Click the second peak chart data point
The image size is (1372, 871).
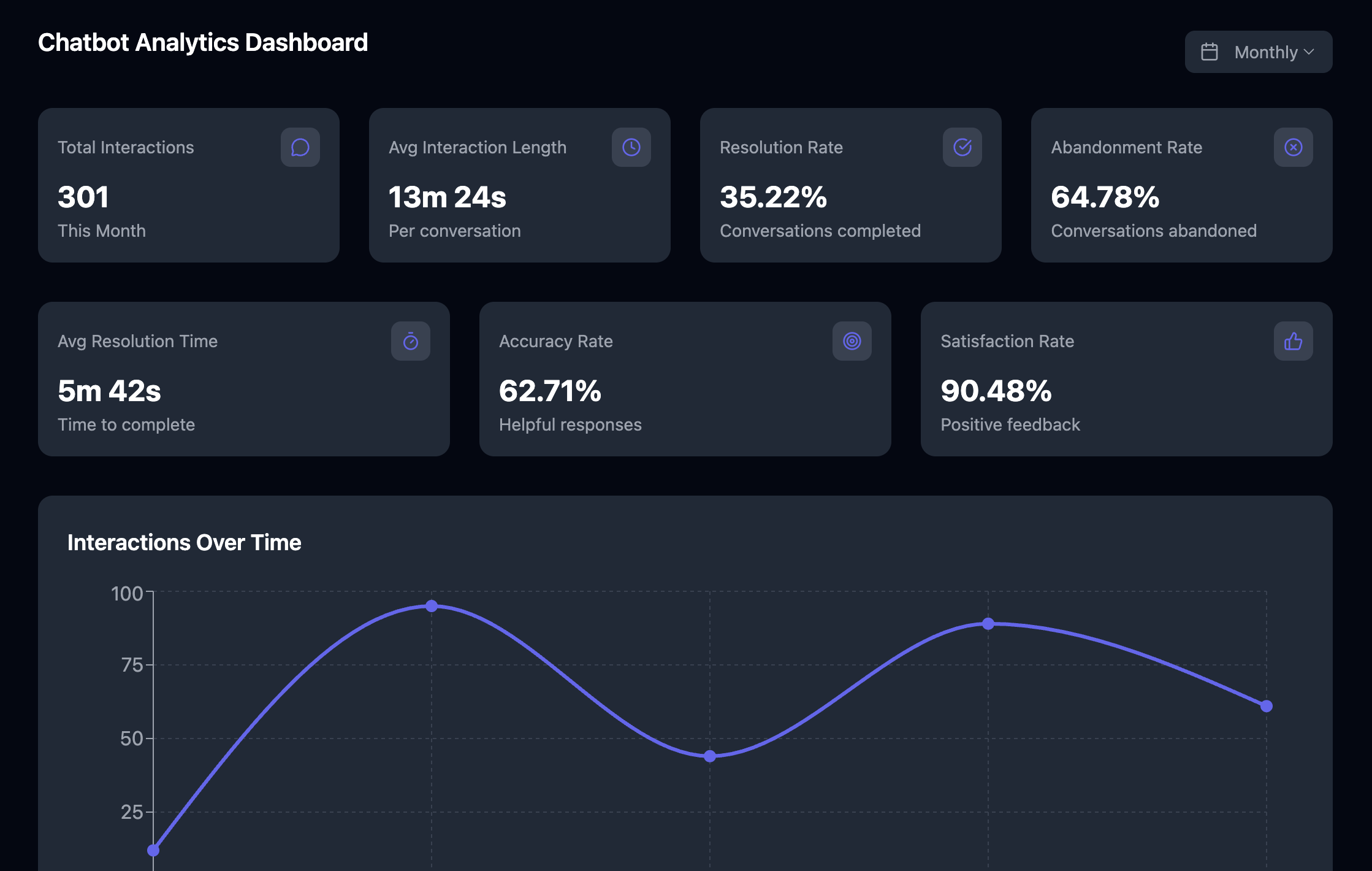988,624
